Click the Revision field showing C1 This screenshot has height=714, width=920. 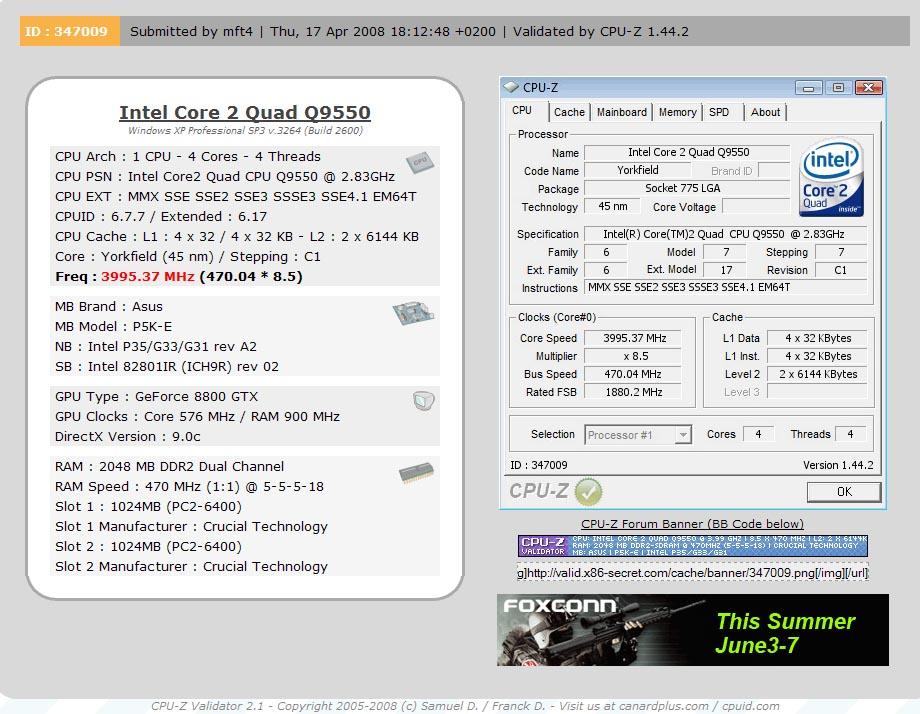[x=840, y=270]
